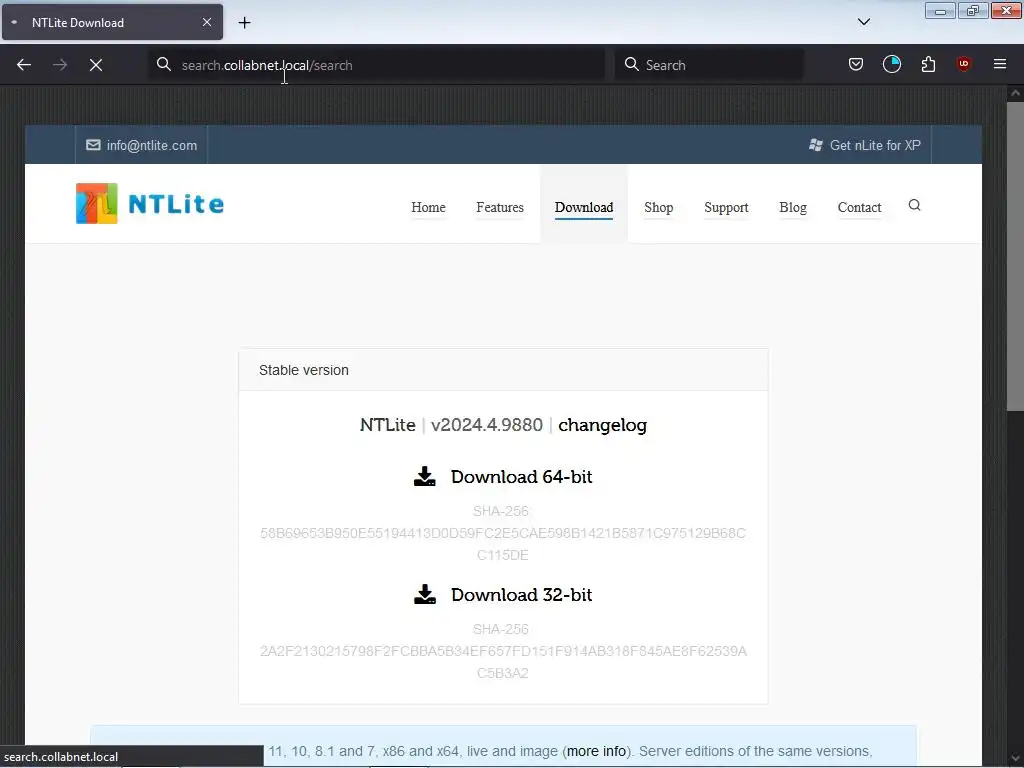Click the download icon beside 64-bit

424,476
